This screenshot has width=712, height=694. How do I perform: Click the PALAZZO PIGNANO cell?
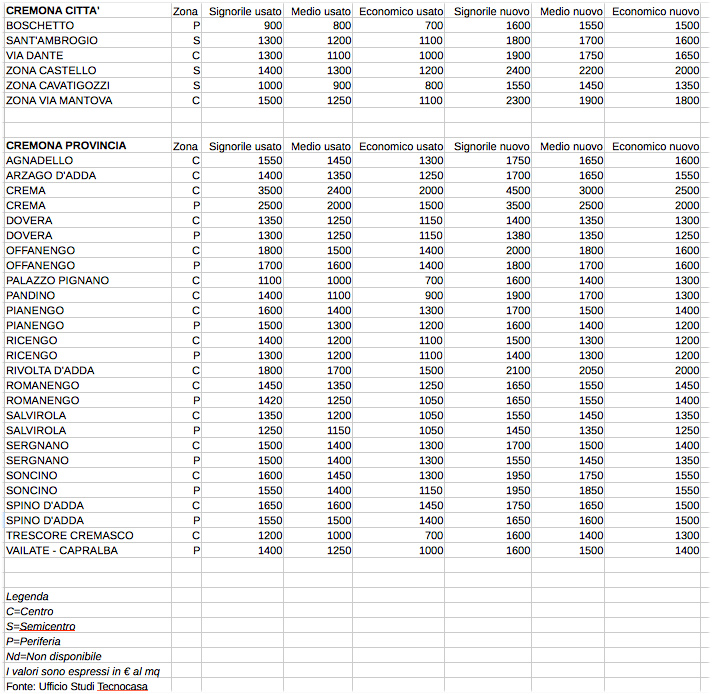point(57,280)
